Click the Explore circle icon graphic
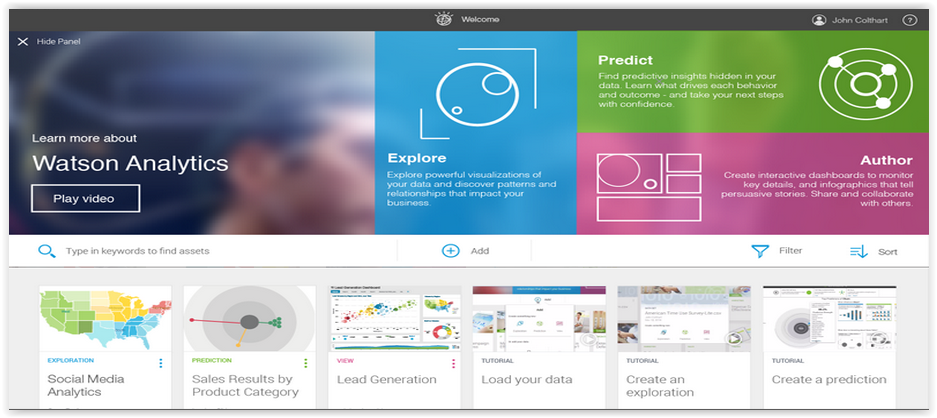 click(x=477, y=94)
